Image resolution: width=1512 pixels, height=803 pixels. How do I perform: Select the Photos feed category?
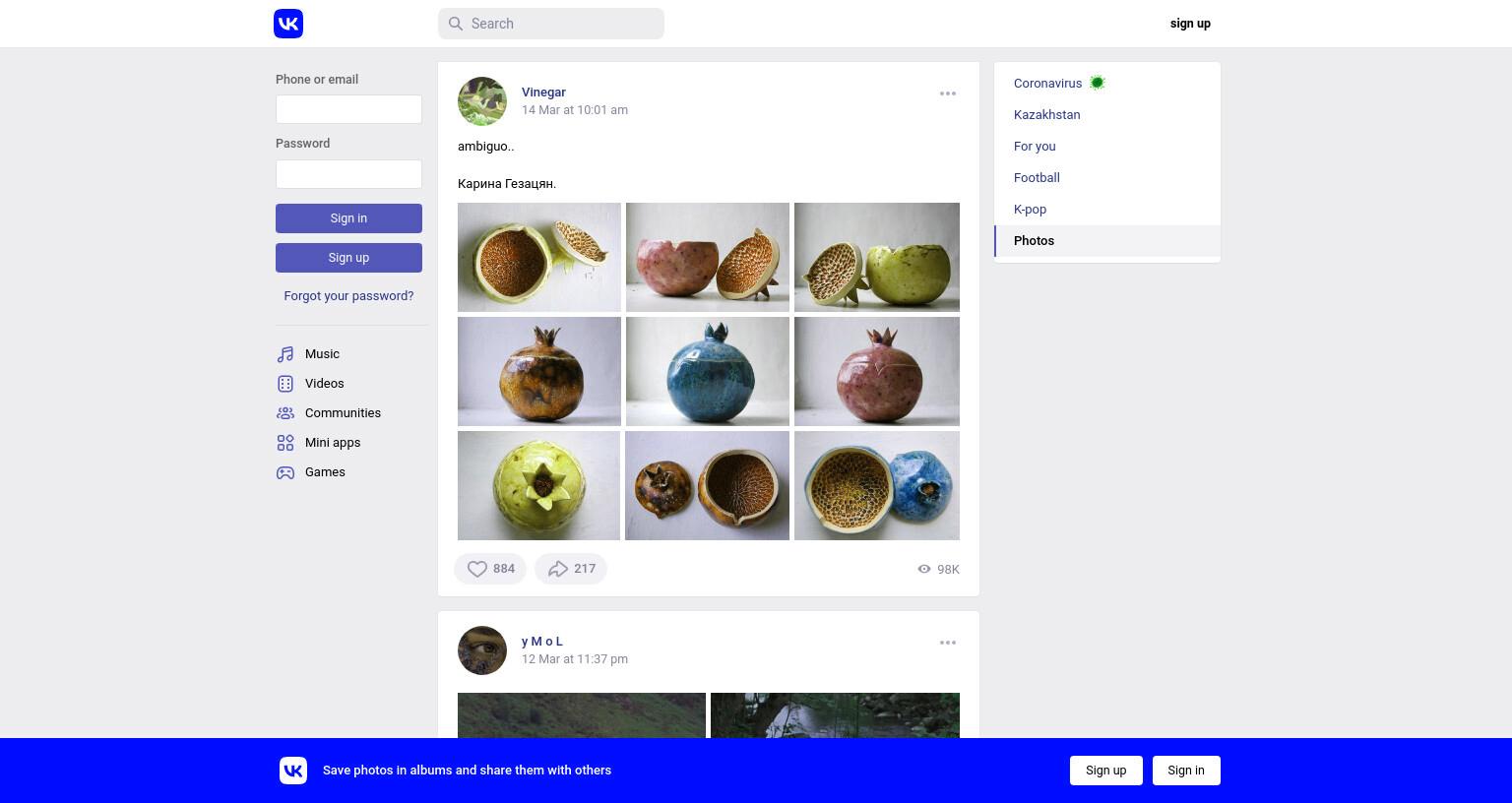pos(1107,241)
